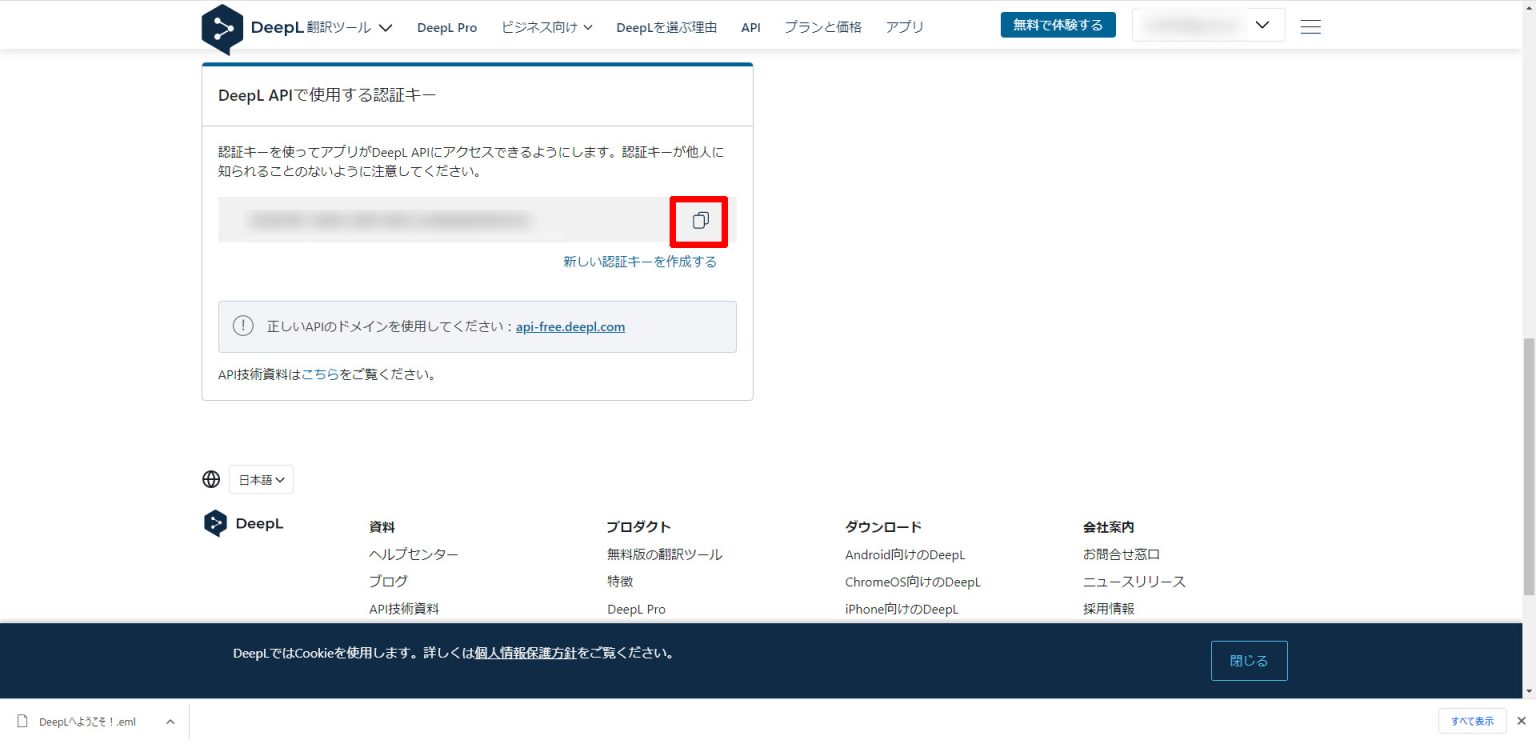
Task: Click the DeepL logo in the top navigation
Action: tap(221, 27)
